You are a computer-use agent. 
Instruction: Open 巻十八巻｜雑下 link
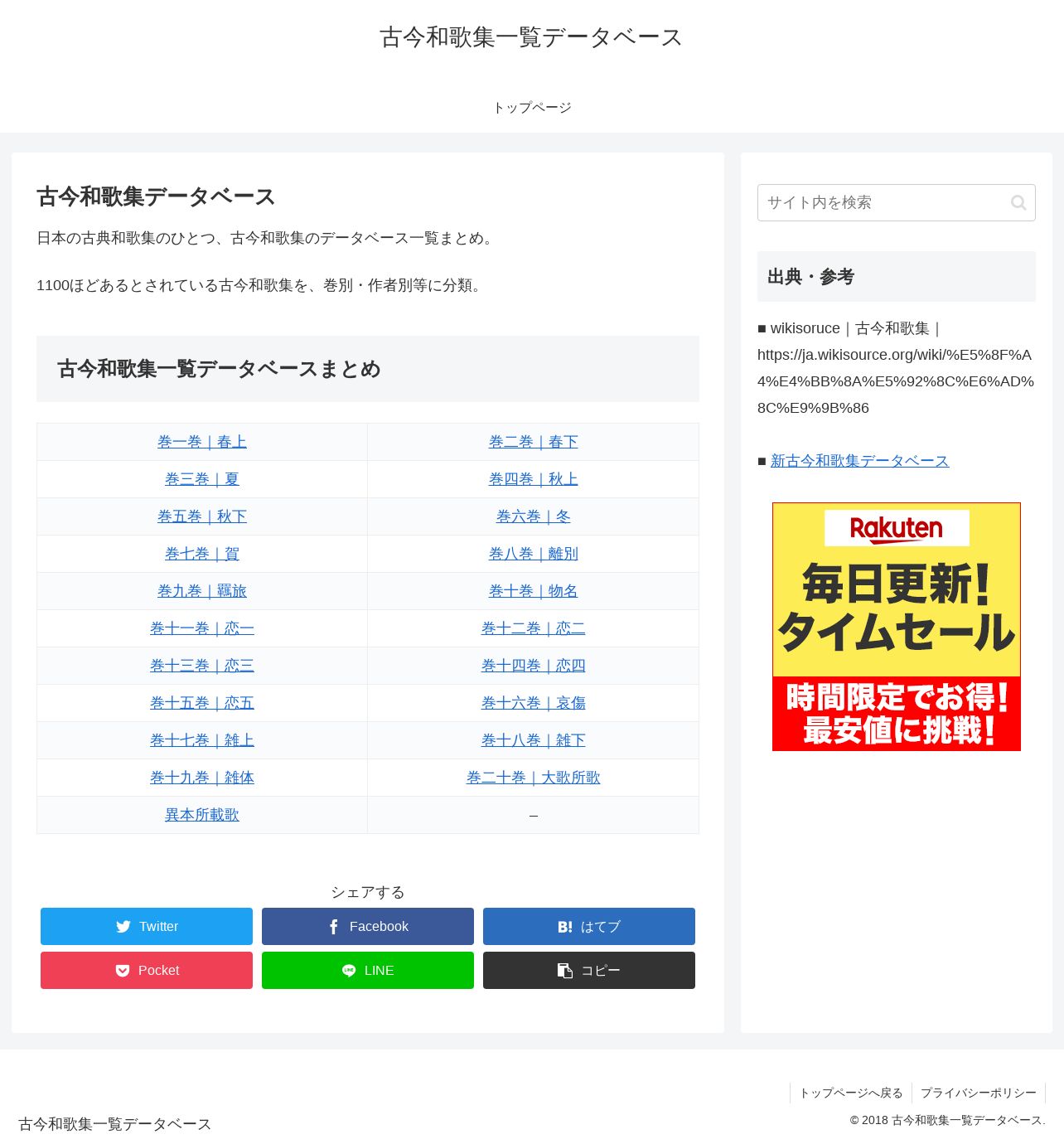[534, 740]
